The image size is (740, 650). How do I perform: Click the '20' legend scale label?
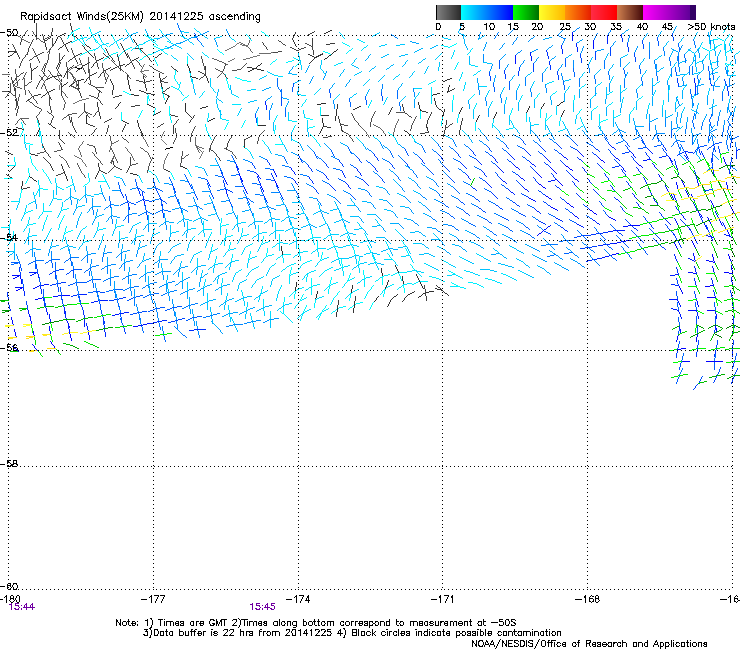coord(537,27)
